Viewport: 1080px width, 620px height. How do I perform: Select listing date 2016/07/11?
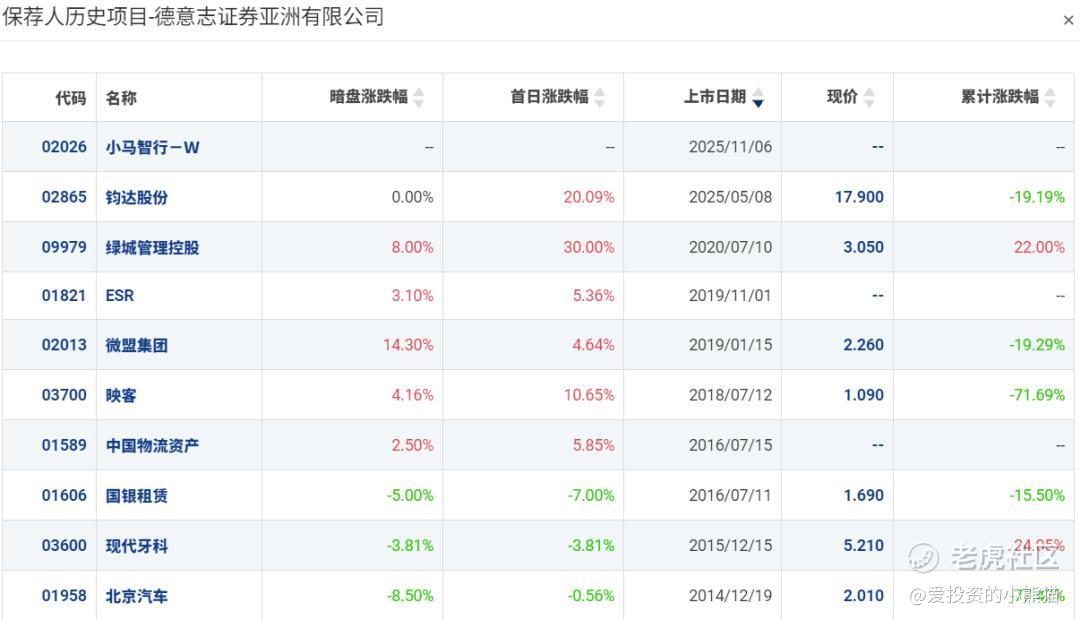click(730, 495)
